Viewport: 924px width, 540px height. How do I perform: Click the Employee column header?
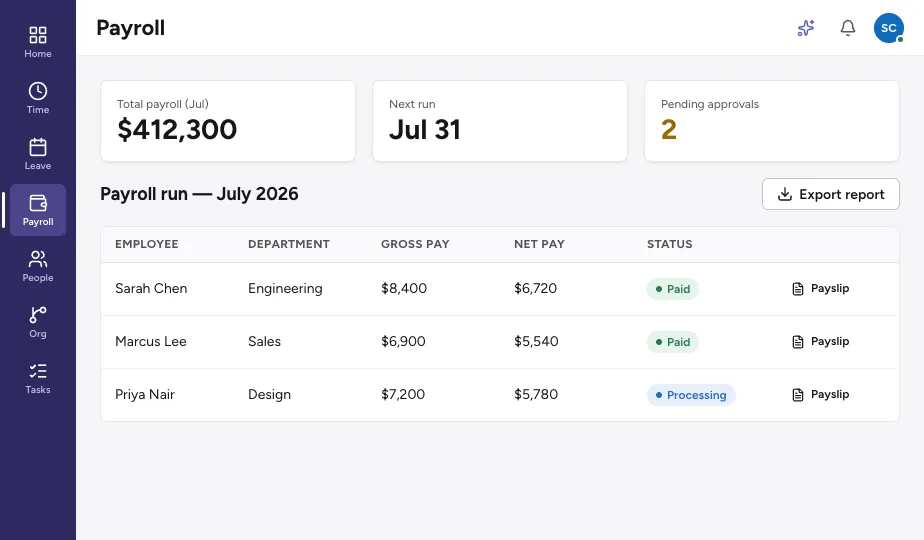click(147, 244)
